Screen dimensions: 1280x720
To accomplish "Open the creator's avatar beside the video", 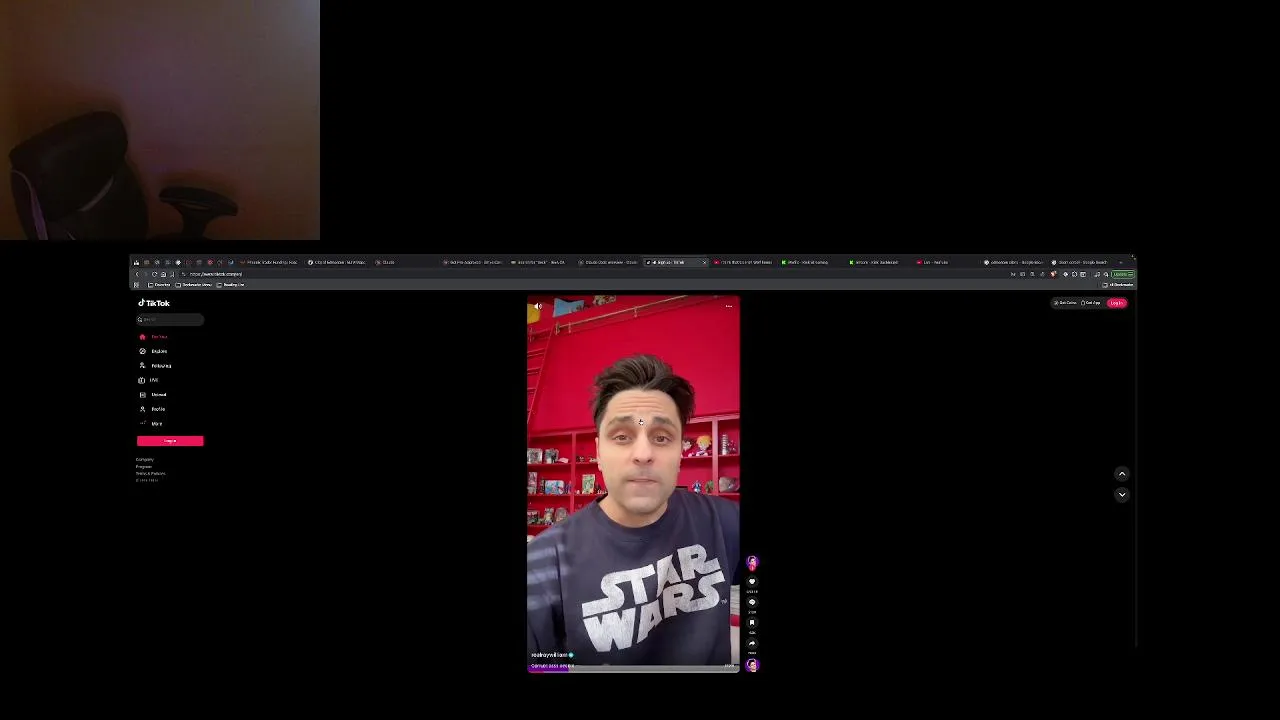I will (x=752, y=563).
